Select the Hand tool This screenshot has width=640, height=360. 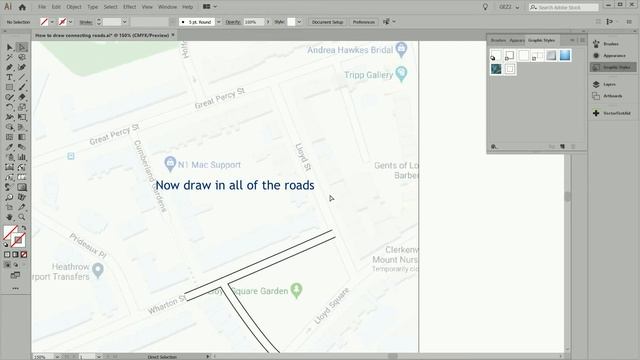(x=9, y=217)
